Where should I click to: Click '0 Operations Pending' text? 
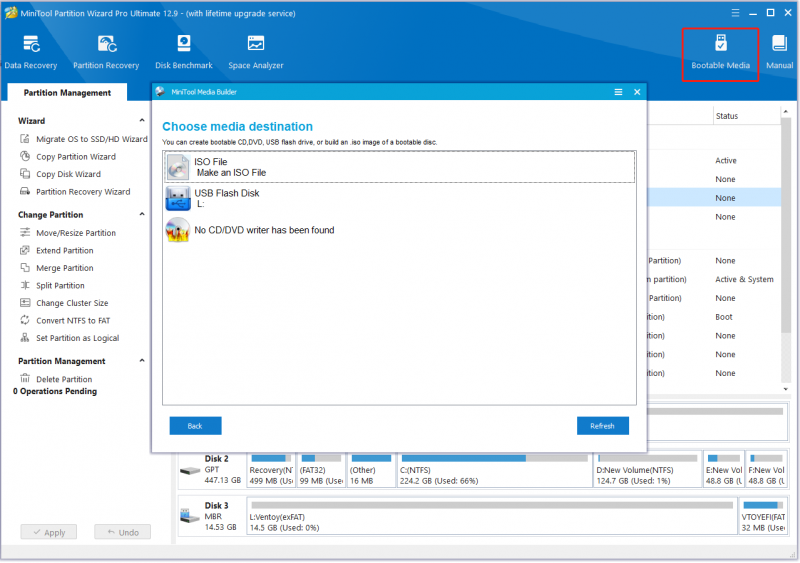point(55,391)
